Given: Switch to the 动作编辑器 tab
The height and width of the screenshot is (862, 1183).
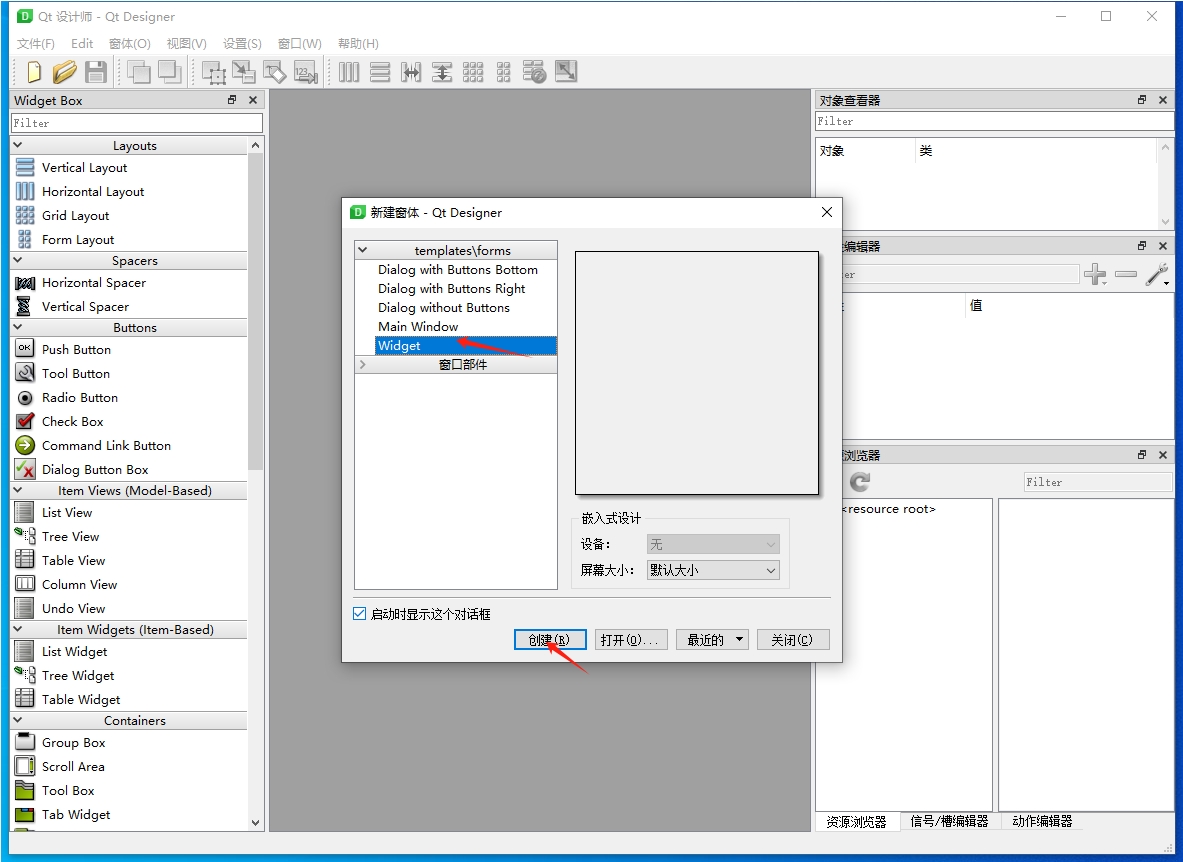Looking at the screenshot, I should pyautogui.click(x=1042, y=821).
